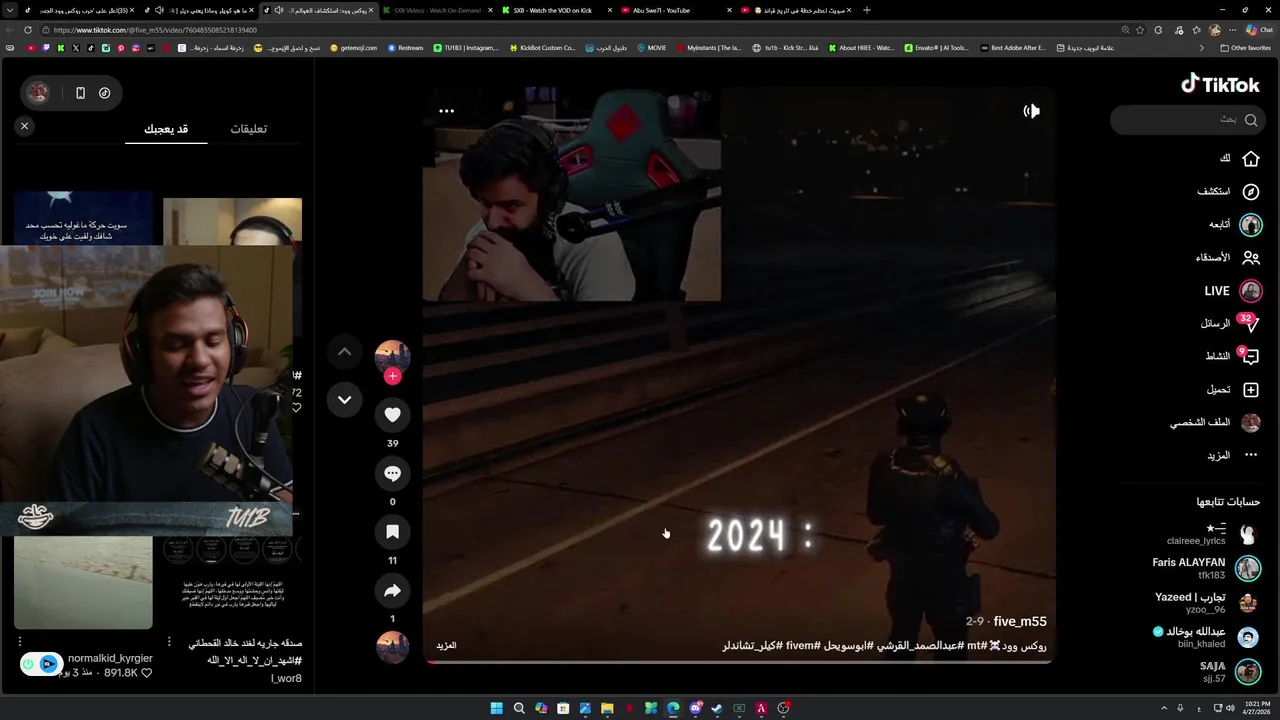This screenshot has width=1280, height=720.
Task: Open LIVE from the sidebar
Action: 1231,291
